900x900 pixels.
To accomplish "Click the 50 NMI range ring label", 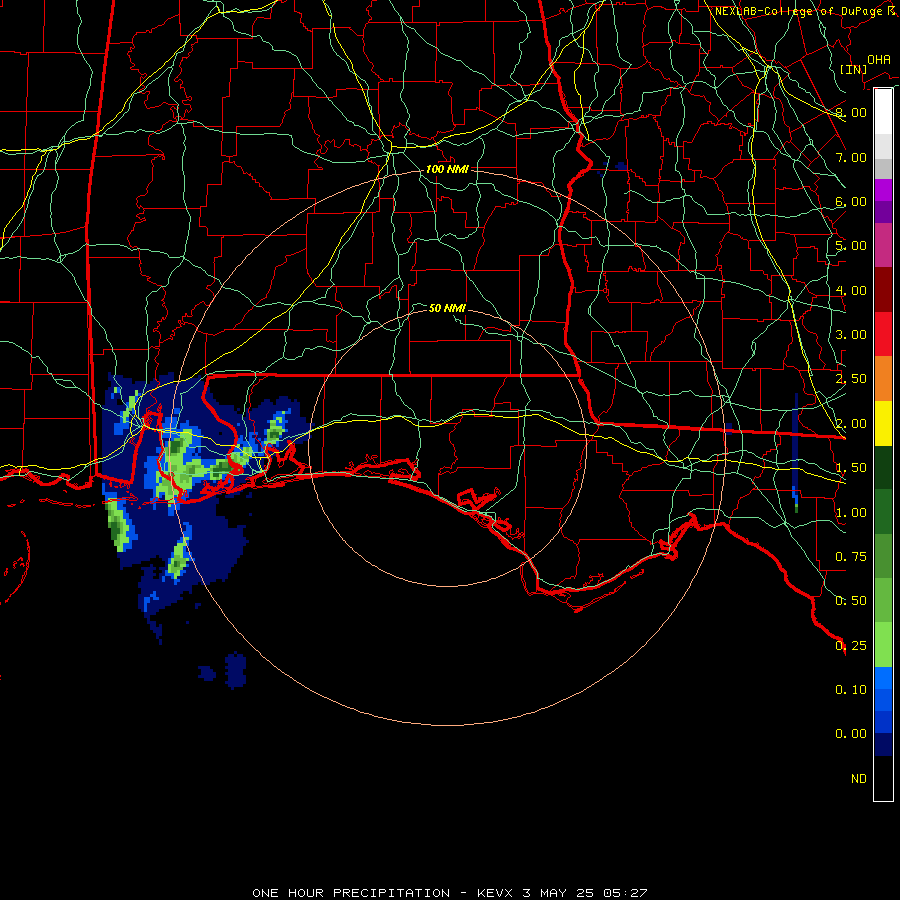I will pos(447,308).
